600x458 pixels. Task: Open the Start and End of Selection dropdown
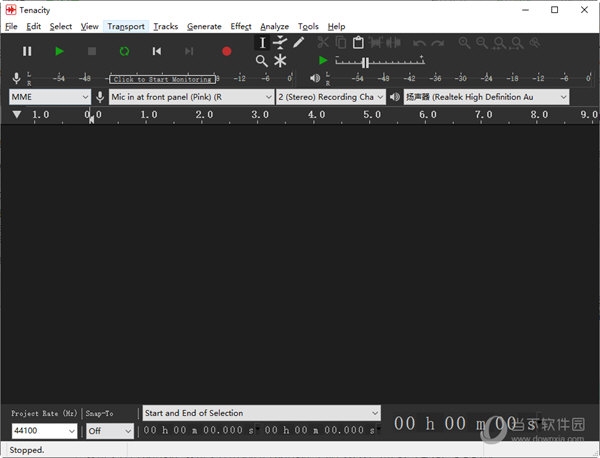pos(261,413)
